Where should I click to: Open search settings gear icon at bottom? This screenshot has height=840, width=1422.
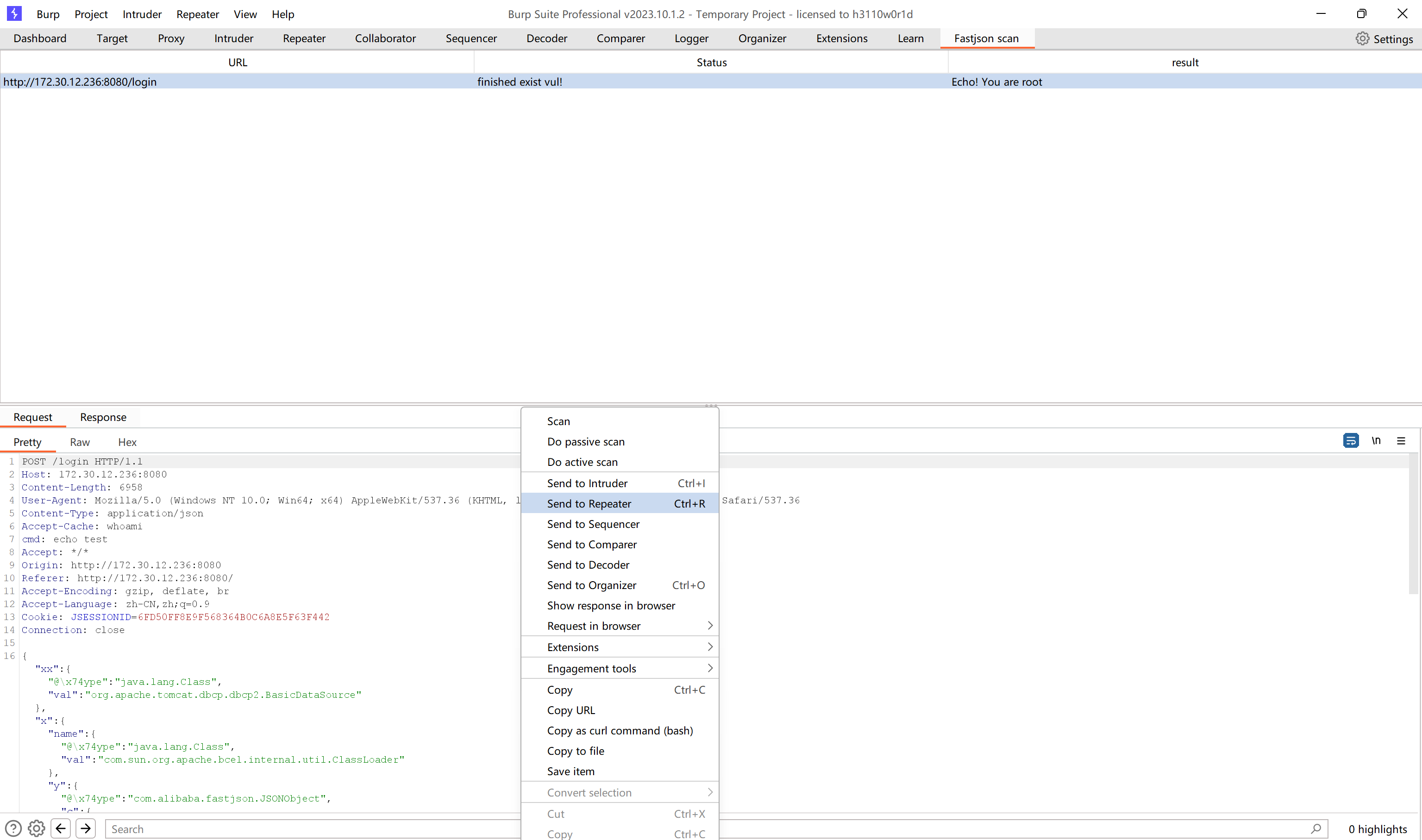coord(37,829)
